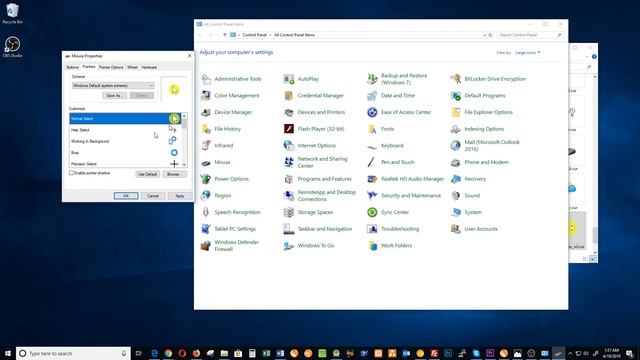Open BitLocker Drive Encryption icon
This screenshot has width=640, height=360.
(456, 79)
